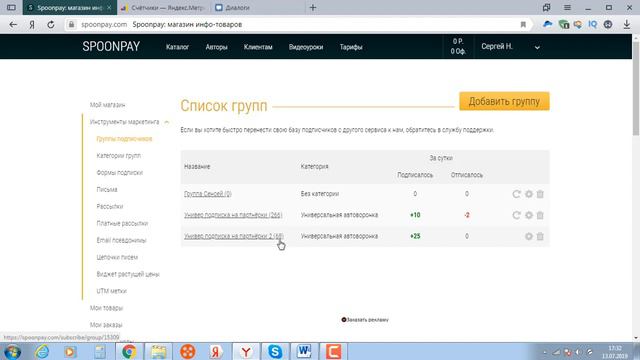Viewport: 640px width, 360px height.
Task: Close the Spoonpay browser tab
Action: coord(109,8)
